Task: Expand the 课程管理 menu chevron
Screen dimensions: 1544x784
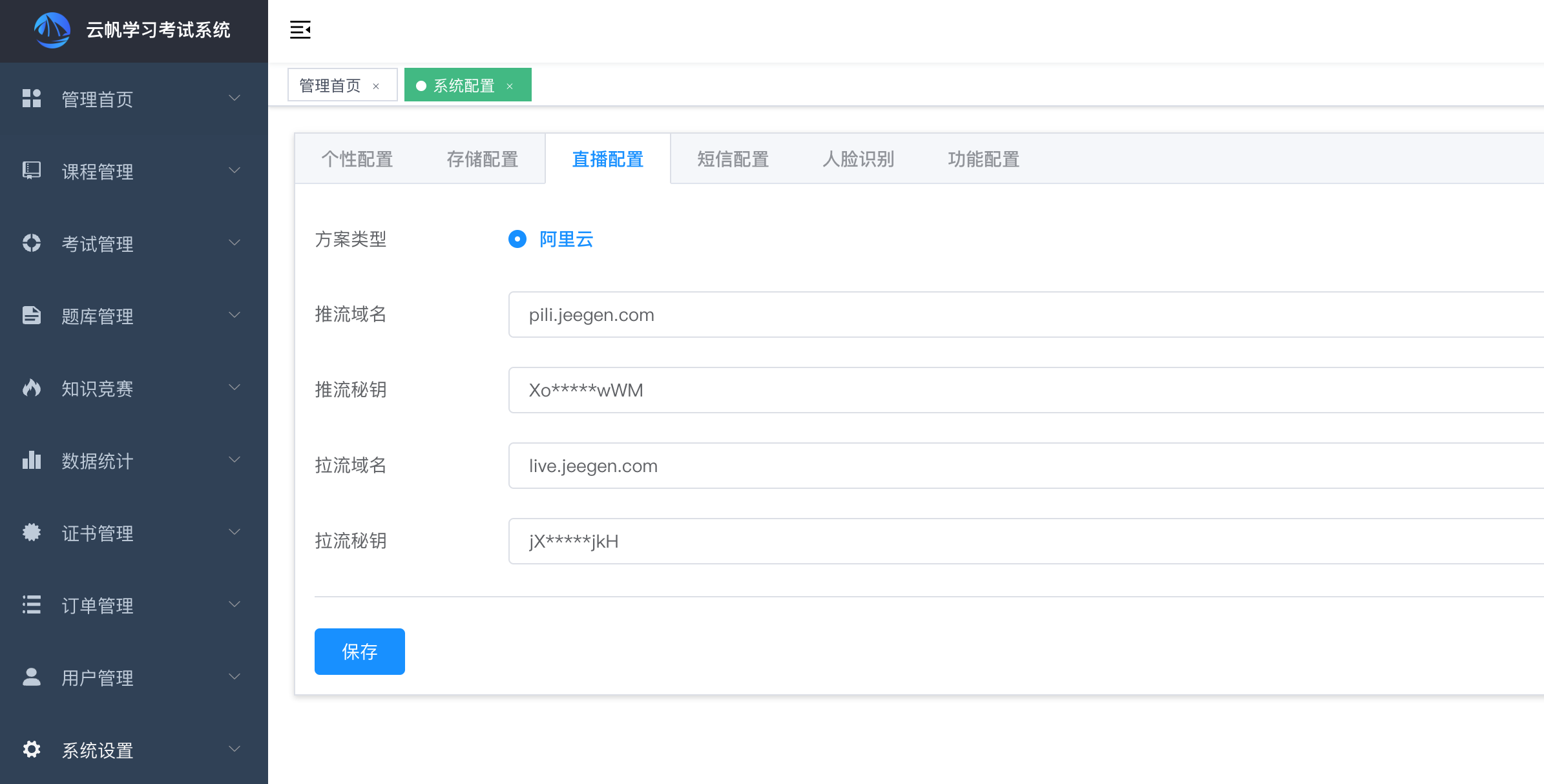Action: [x=235, y=170]
